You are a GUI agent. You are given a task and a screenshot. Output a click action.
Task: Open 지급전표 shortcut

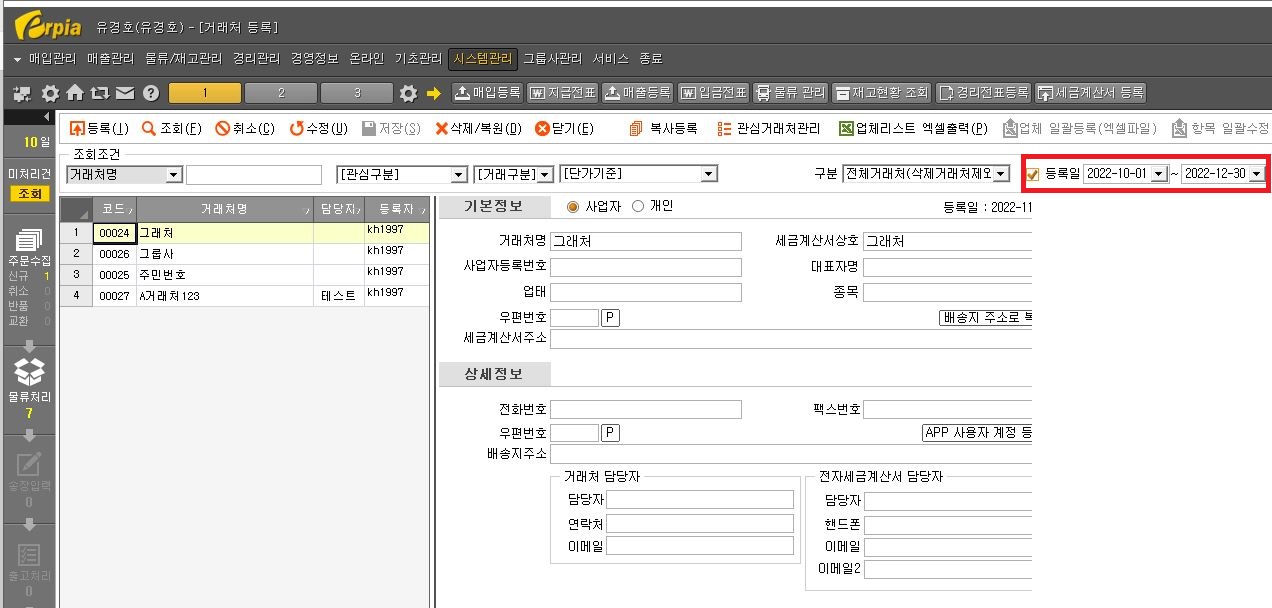562,93
